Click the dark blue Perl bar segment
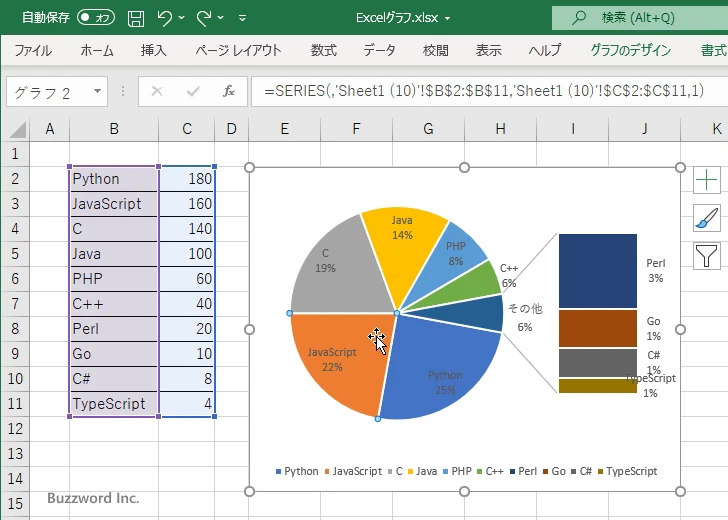728x520 pixels. pyautogui.click(x=598, y=271)
